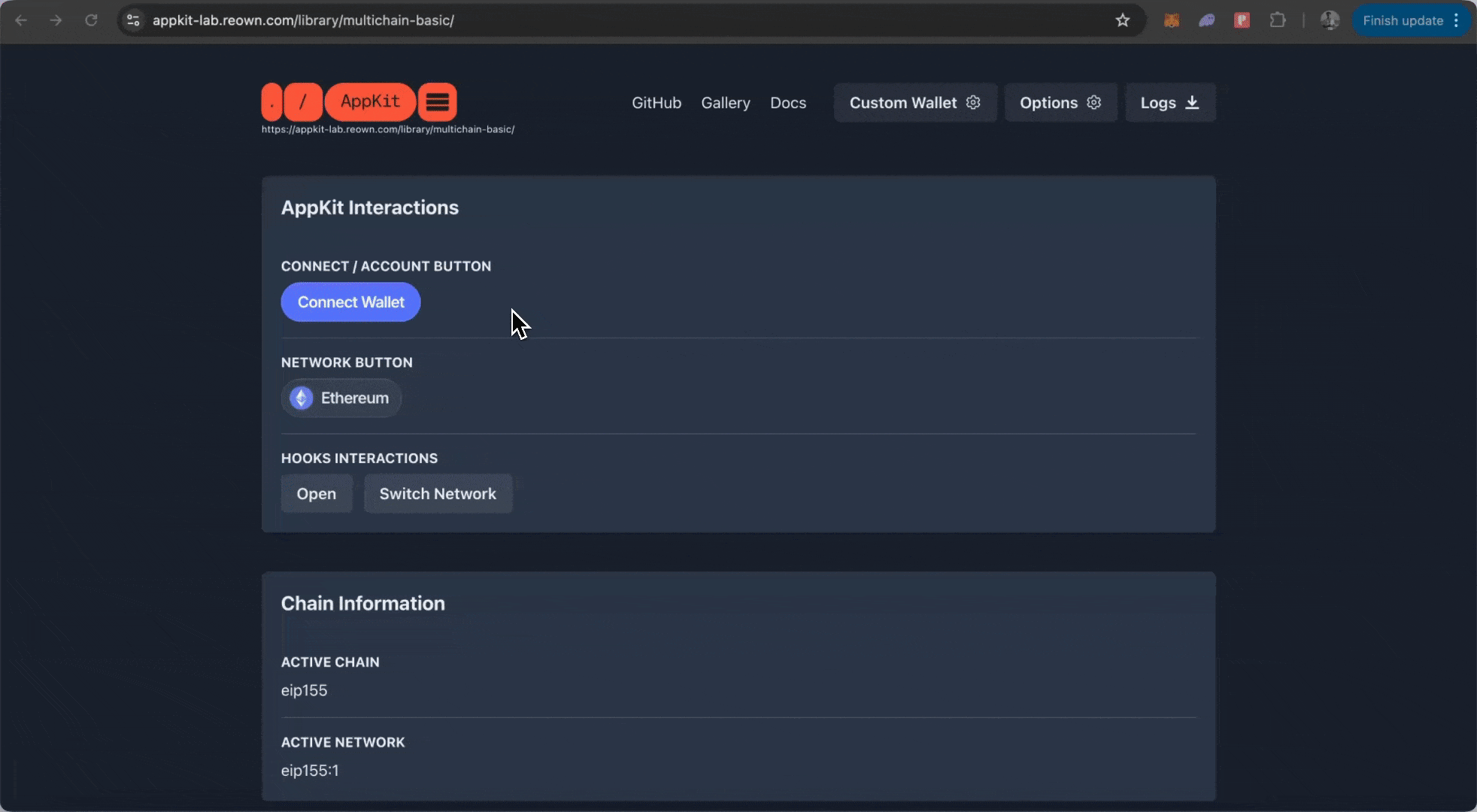Viewport: 1477px width, 812px height.
Task: Click the AppKit Interactions heading
Action: pyautogui.click(x=370, y=208)
